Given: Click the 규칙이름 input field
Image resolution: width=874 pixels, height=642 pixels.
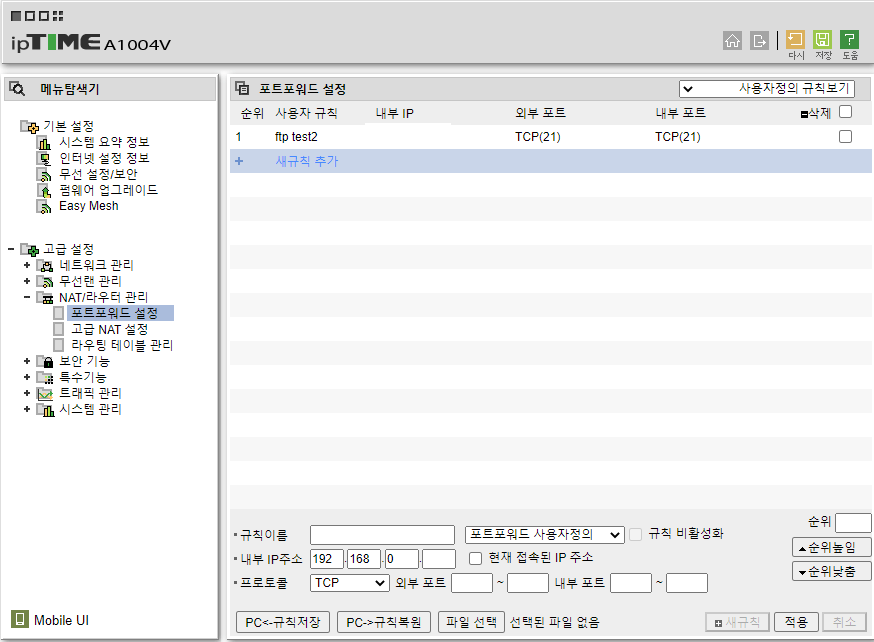Looking at the screenshot, I should (382, 535).
